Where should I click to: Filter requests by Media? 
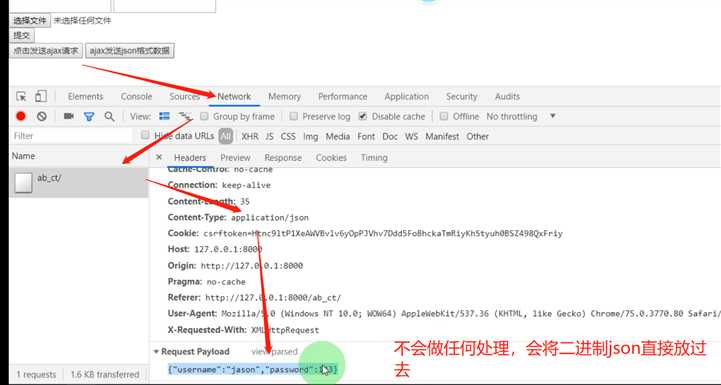[338, 136]
